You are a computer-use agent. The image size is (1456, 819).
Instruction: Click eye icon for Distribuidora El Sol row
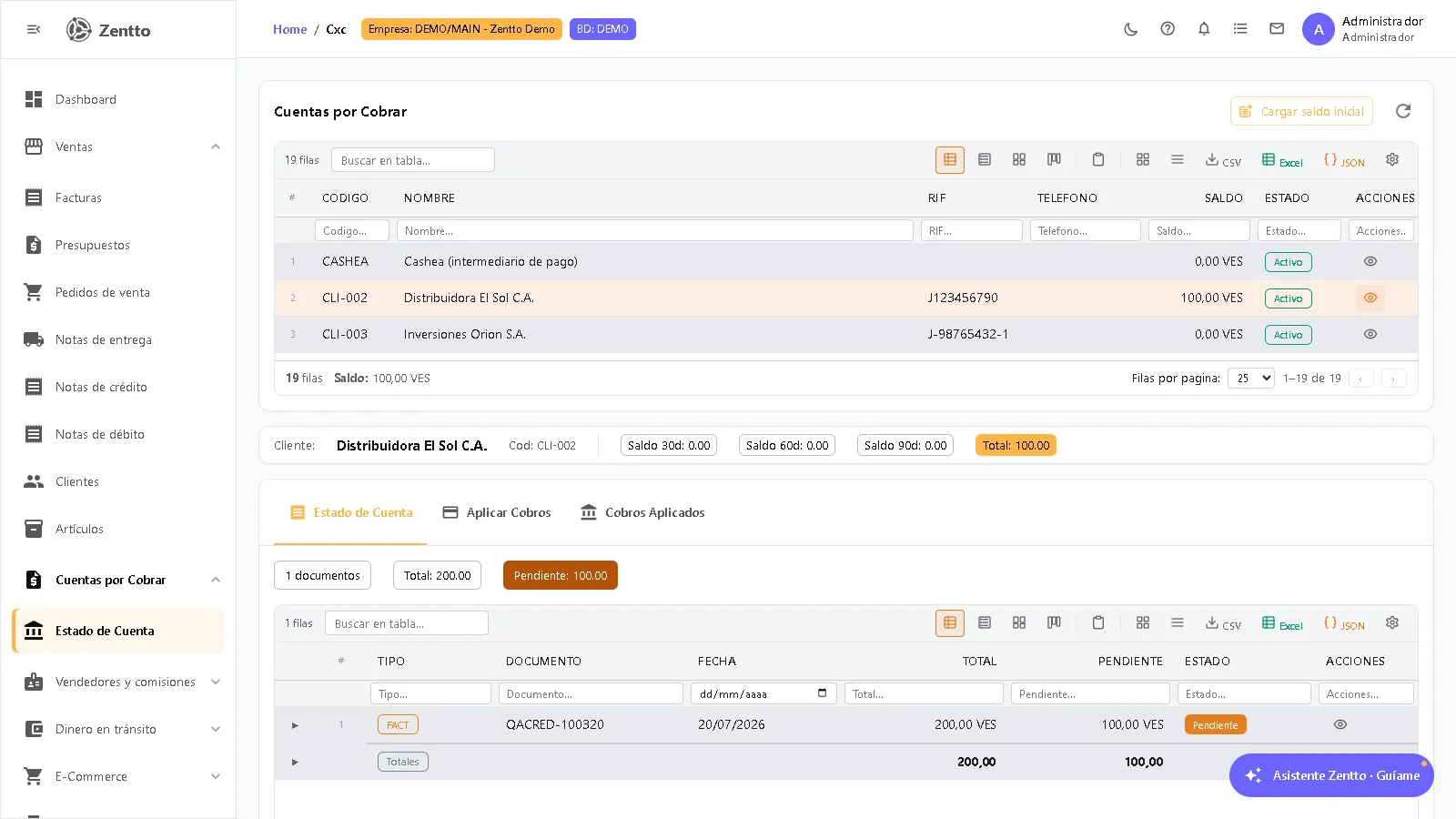tap(1370, 298)
